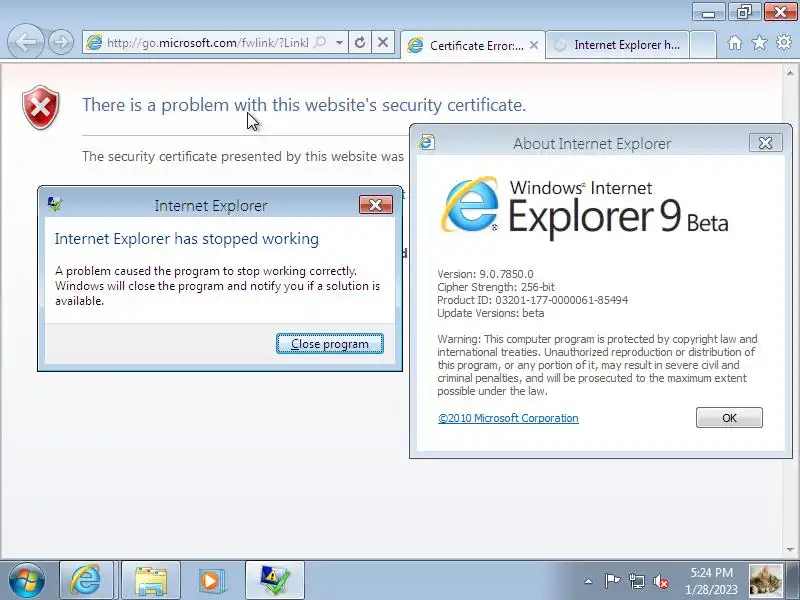The image size is (800, 600).
Task: Open Internet Explorer from the taskbar
Action: (x=86, y=581)
